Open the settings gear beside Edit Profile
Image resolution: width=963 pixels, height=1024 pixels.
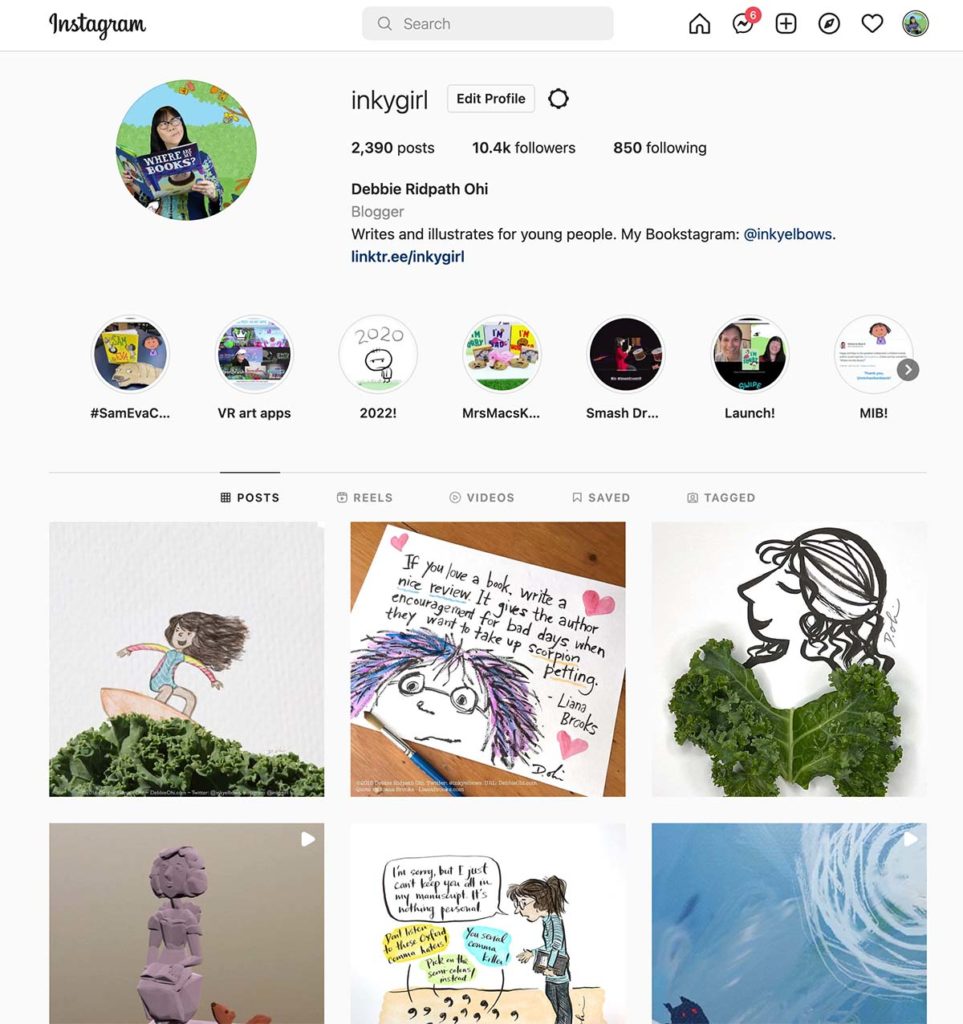[558, 99]
